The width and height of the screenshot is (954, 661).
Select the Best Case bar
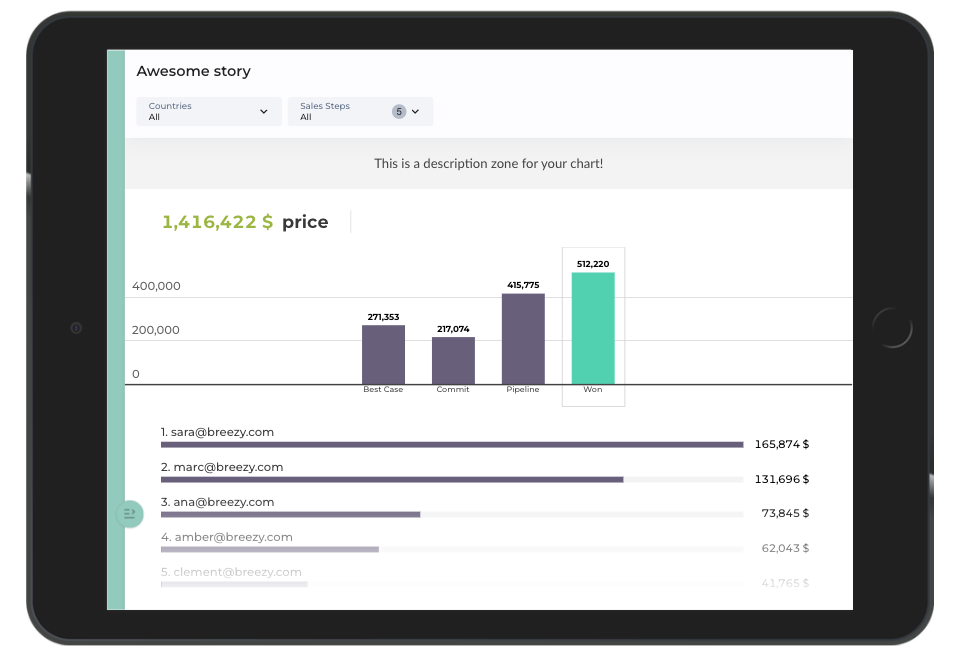[383, 354]
